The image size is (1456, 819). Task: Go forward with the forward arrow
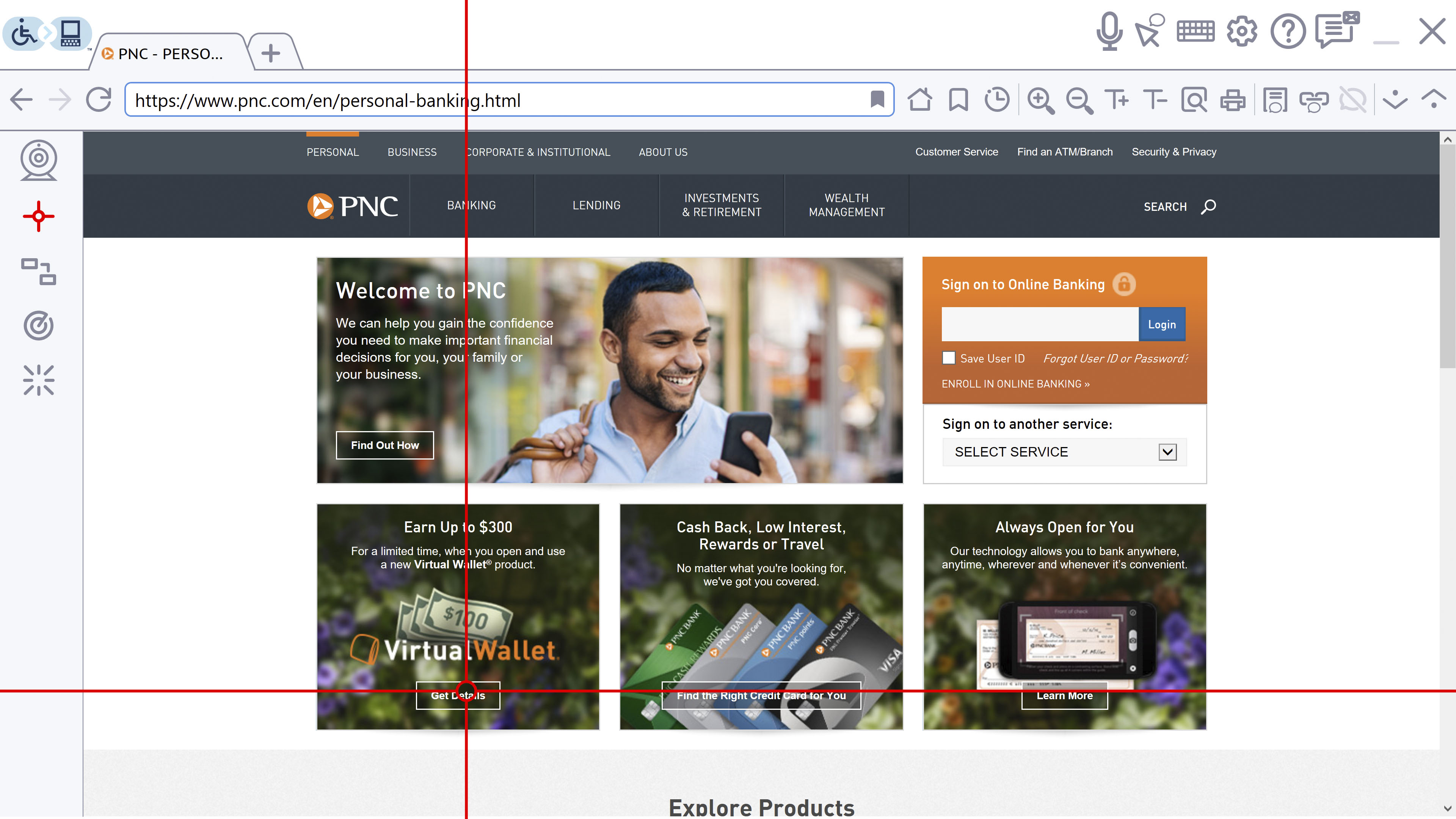point(60,100)
